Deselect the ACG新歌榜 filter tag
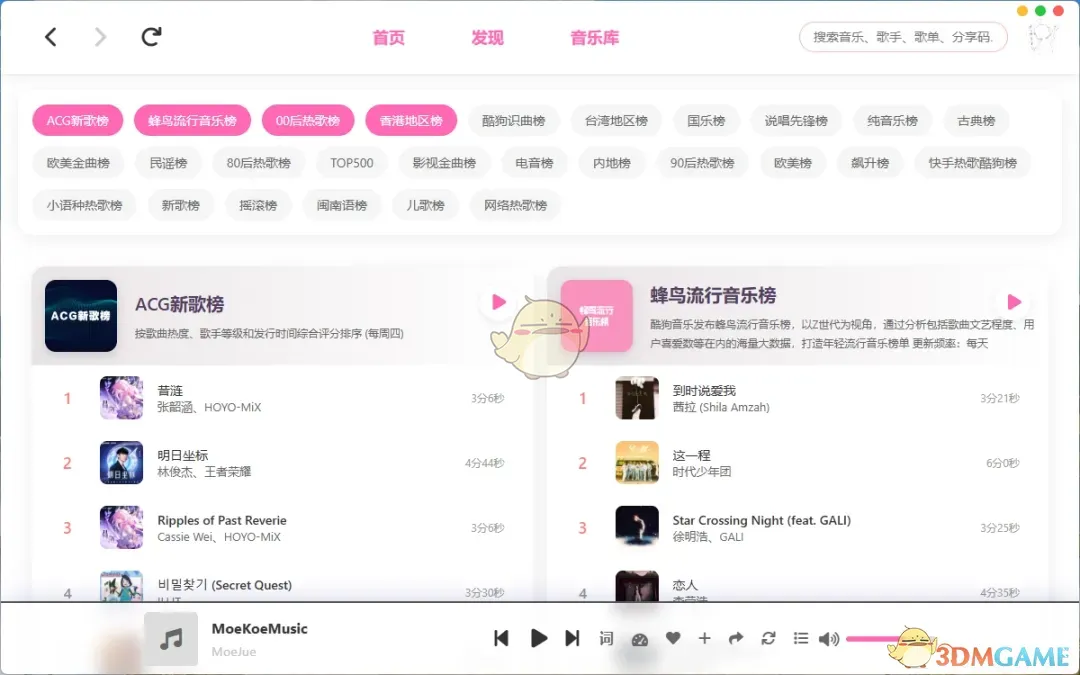This screenshot has width=1080, height=675. click(77, 119)
